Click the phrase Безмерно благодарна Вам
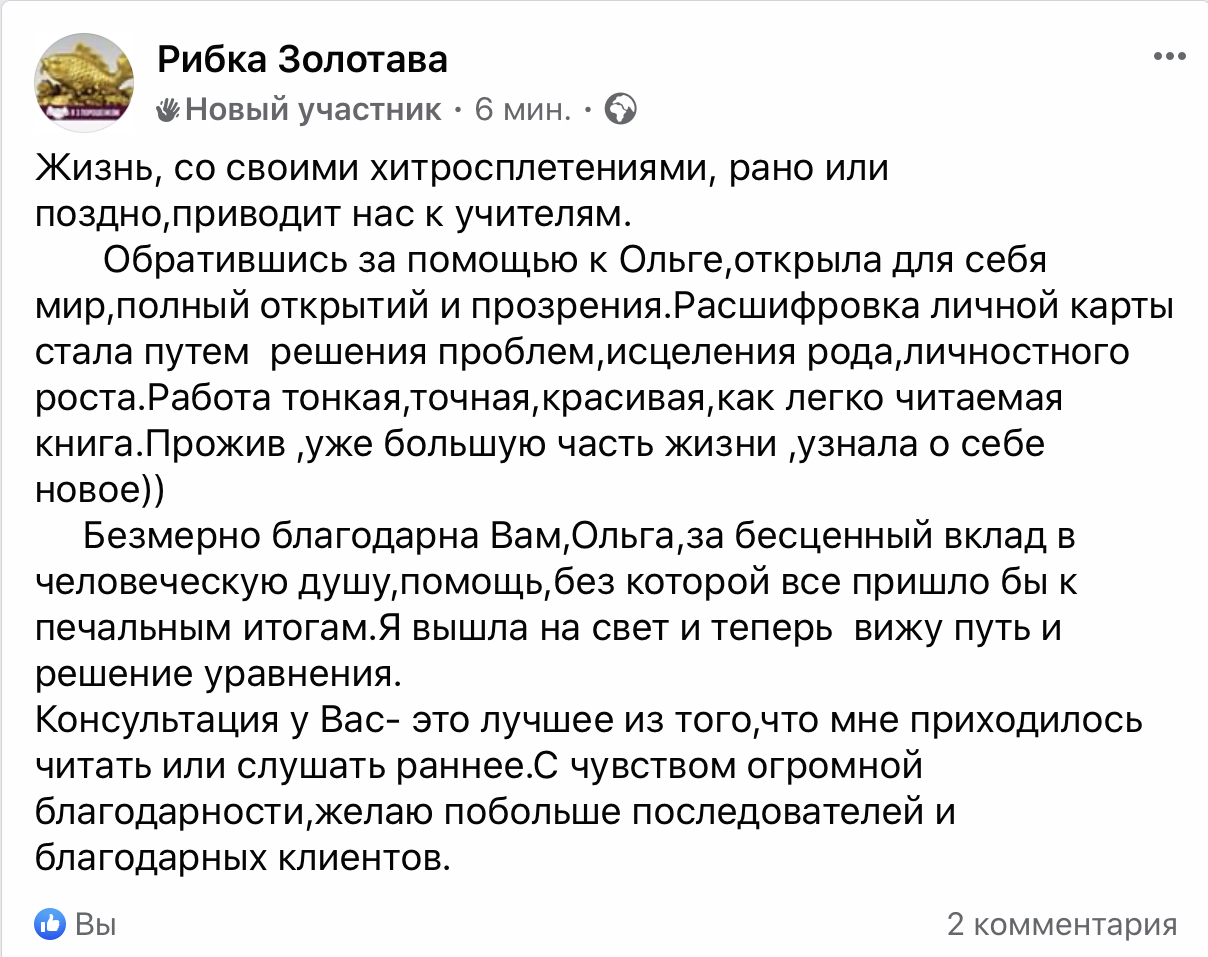The height and width of the screenshot is (957, 1208). point(325,537)
